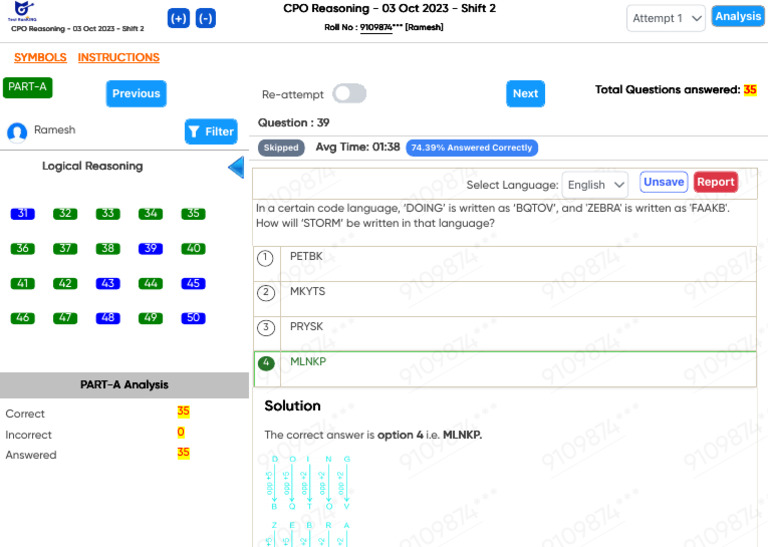Jump to question 46

(x=23, y=318)
